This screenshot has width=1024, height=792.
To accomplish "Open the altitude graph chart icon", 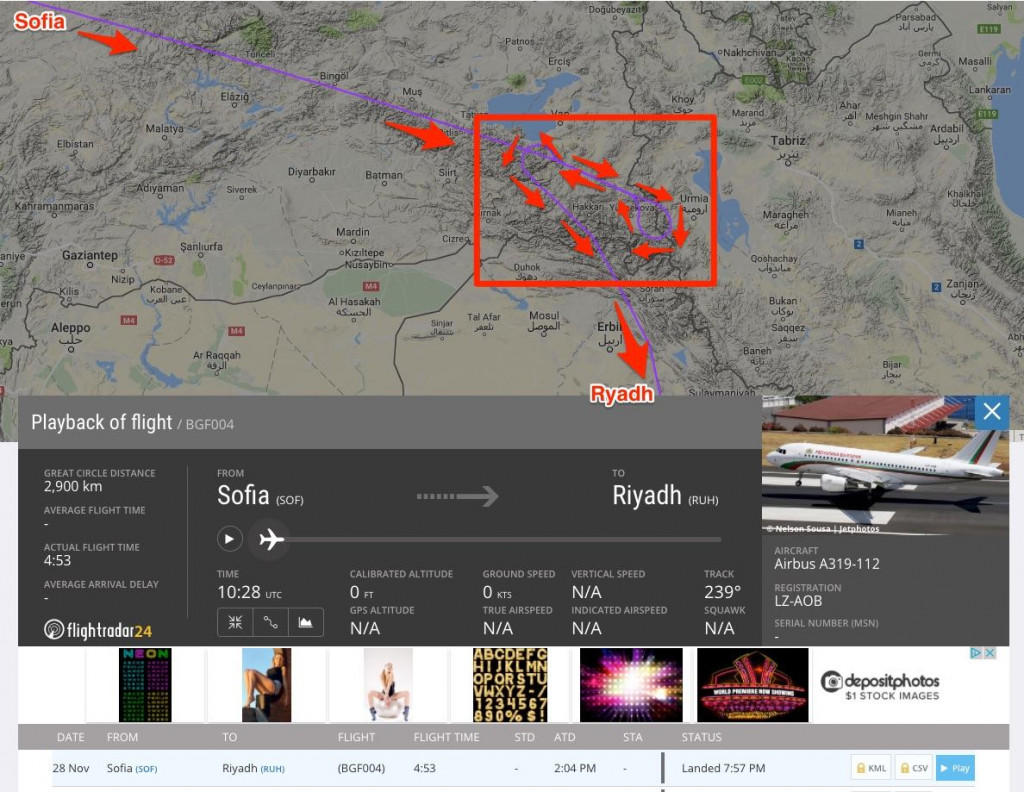I will point(306,622).
